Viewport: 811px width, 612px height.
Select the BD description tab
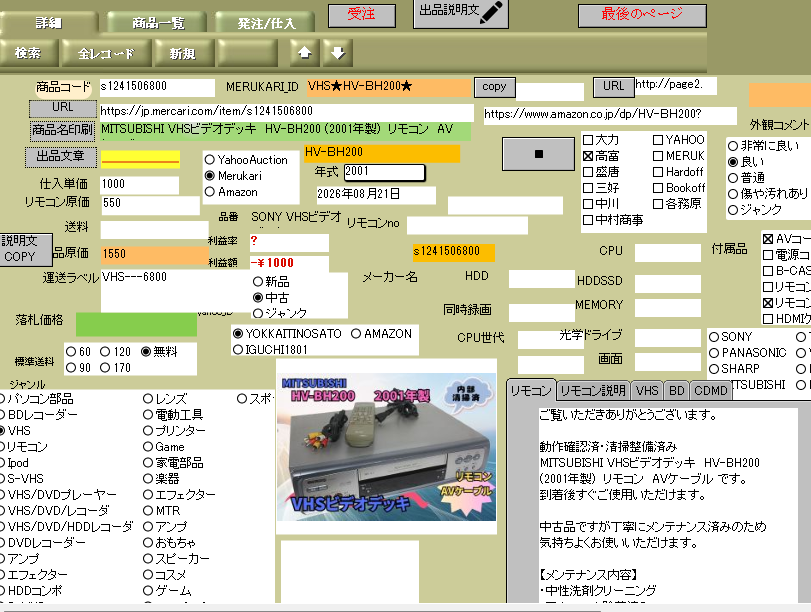click(x=677, y=391)
